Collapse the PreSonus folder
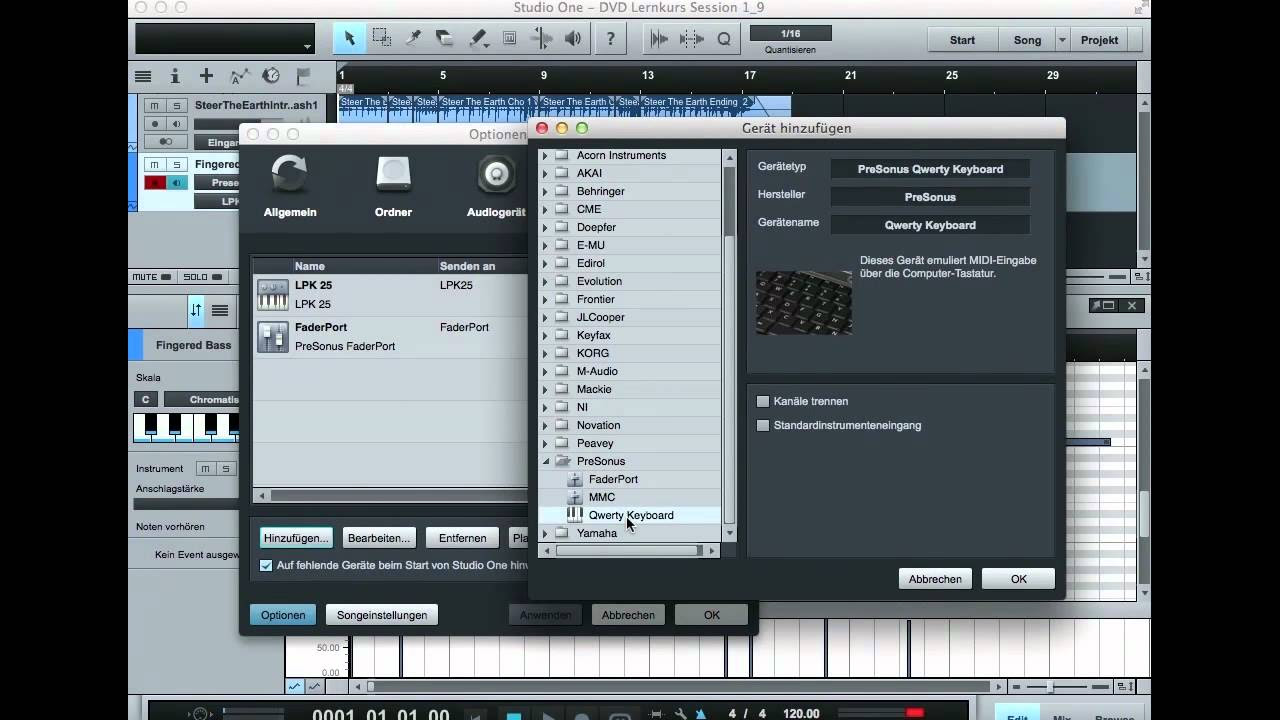 pos(545,461)
